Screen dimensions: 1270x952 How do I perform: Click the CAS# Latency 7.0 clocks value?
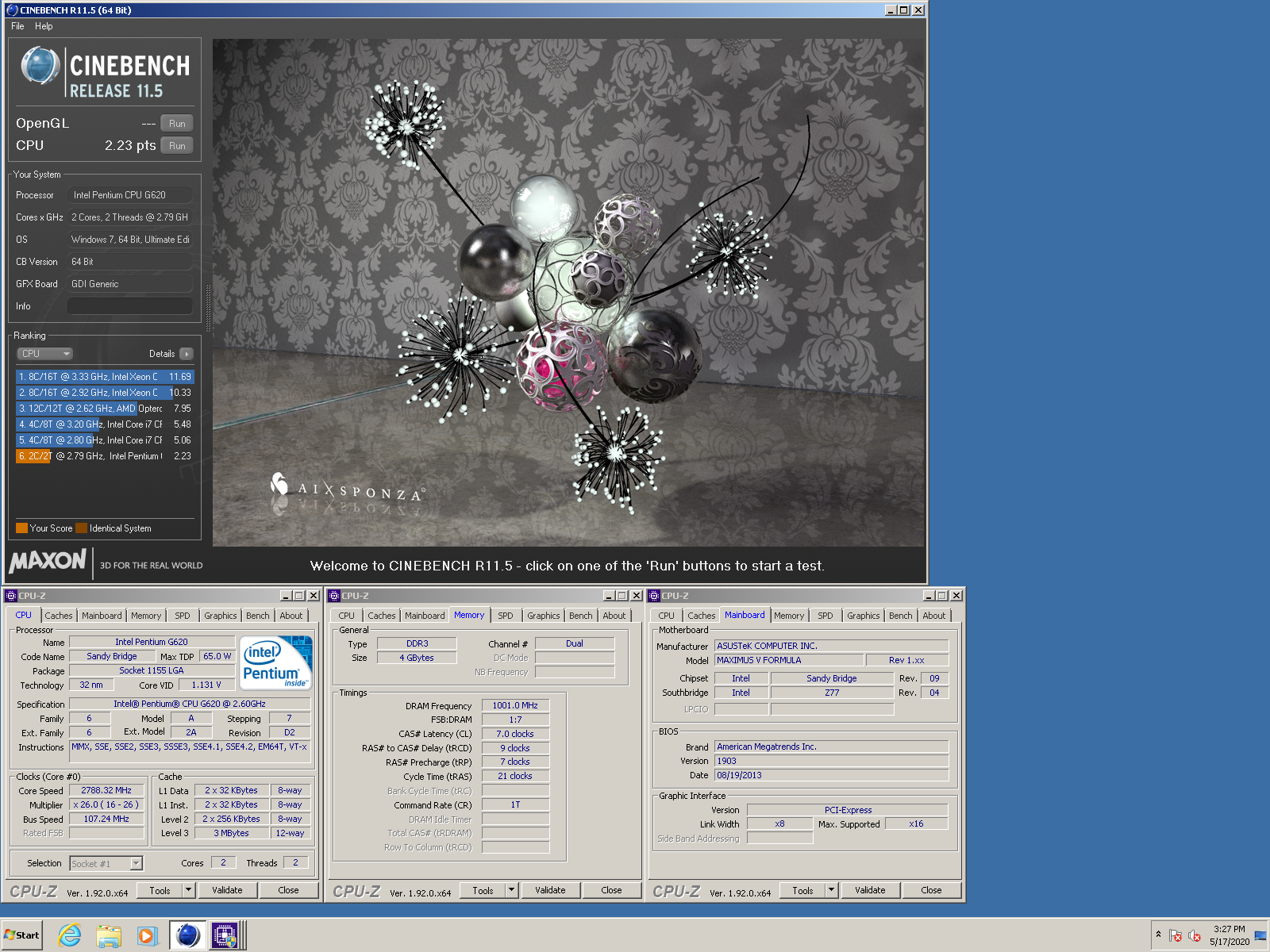coord(515,734)
